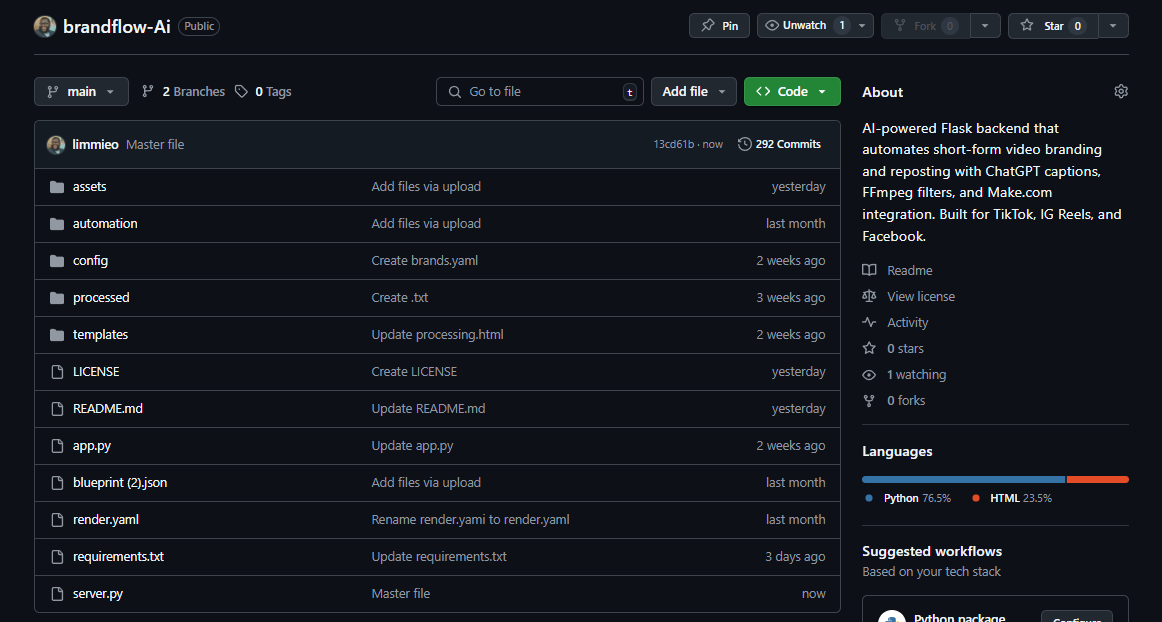Click the "Update app.py" commit message

pyautogui.click(x=412, y=446)
